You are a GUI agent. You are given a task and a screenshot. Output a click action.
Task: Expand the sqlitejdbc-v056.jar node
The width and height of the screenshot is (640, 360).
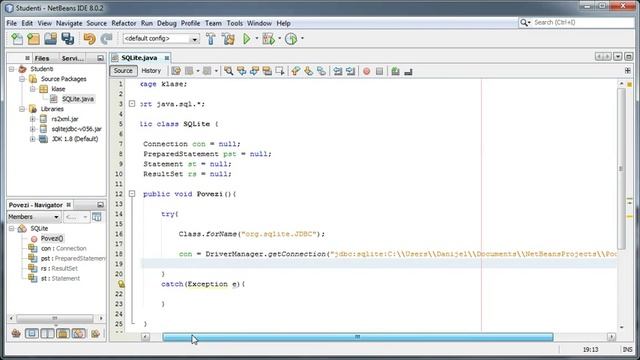[x=33, y=129]
